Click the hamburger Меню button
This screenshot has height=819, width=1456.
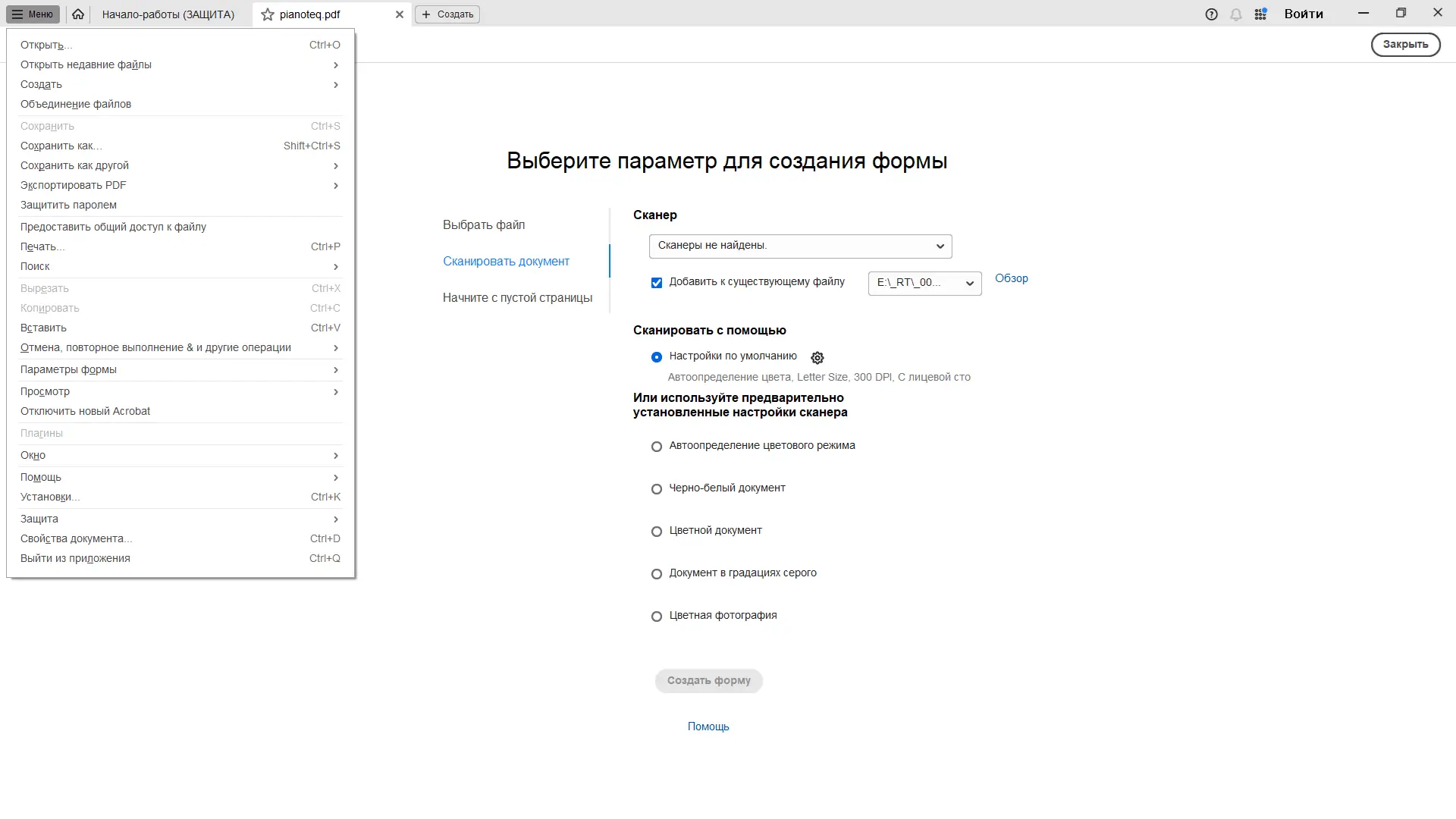33,14
